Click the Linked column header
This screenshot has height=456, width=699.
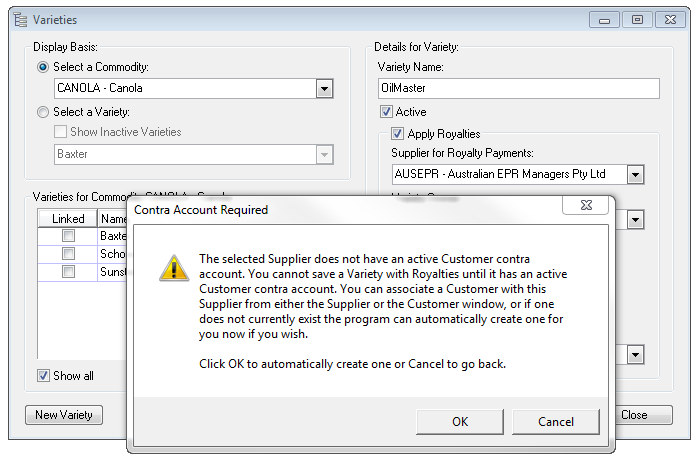click(68, 218)
